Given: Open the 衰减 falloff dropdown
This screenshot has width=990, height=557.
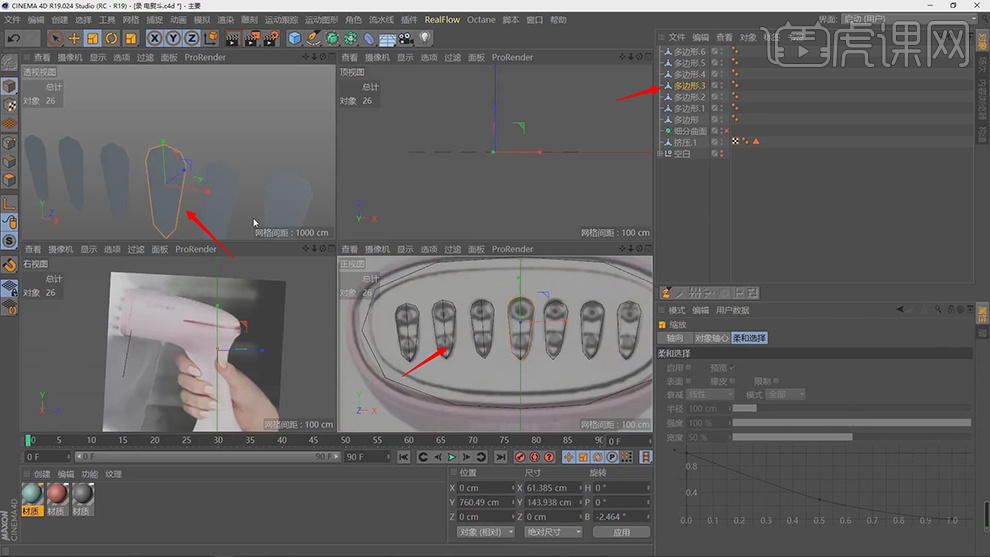Looking at the screenshot, I should point(711,394).
